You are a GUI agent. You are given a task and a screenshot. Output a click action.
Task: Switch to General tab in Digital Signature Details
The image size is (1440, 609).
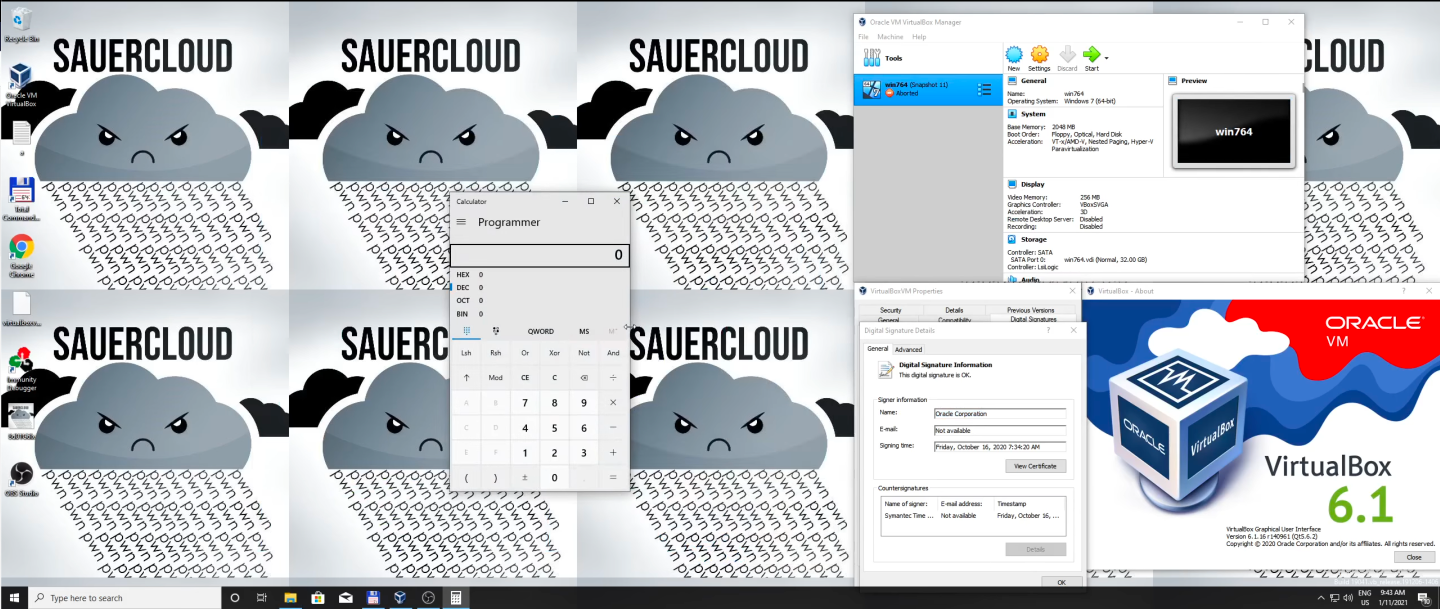pos(877,348)
